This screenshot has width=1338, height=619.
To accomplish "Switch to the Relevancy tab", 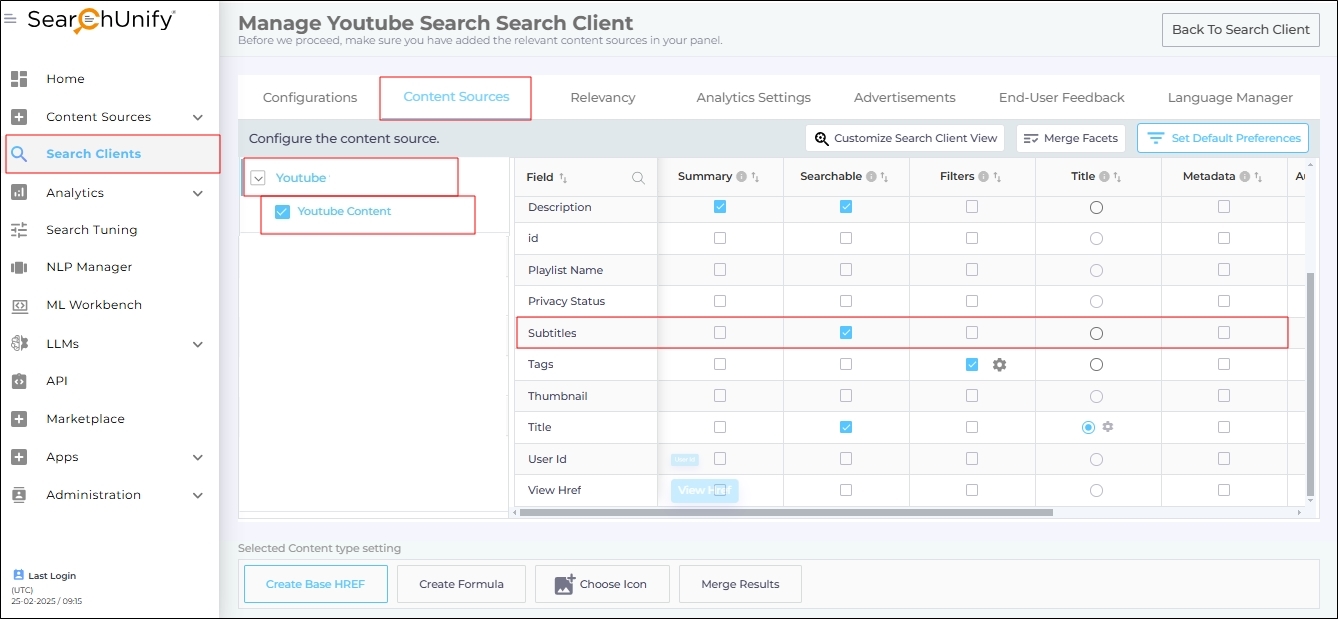I will 602,98.
